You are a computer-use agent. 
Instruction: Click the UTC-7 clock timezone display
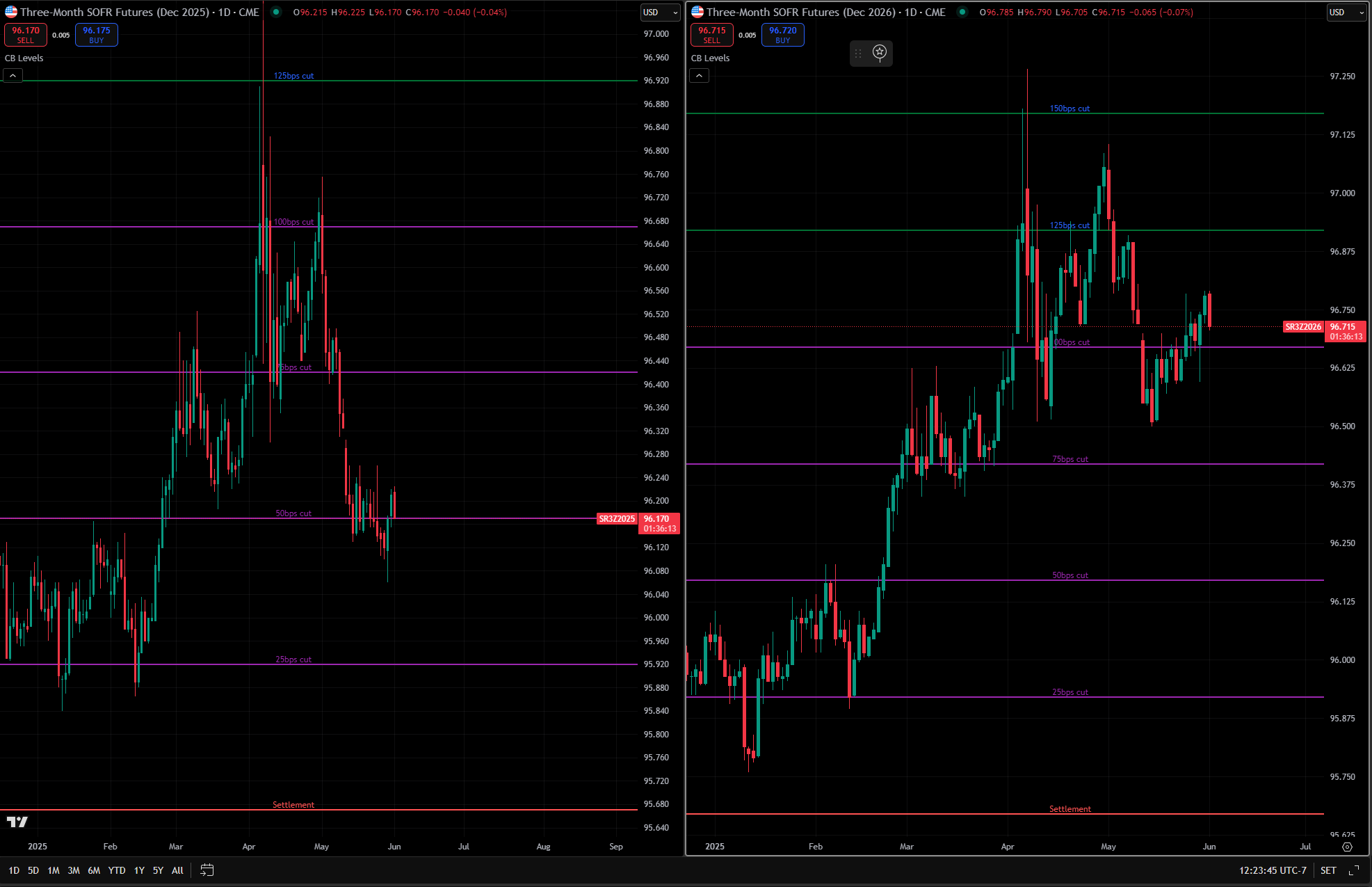(1273, 870)
